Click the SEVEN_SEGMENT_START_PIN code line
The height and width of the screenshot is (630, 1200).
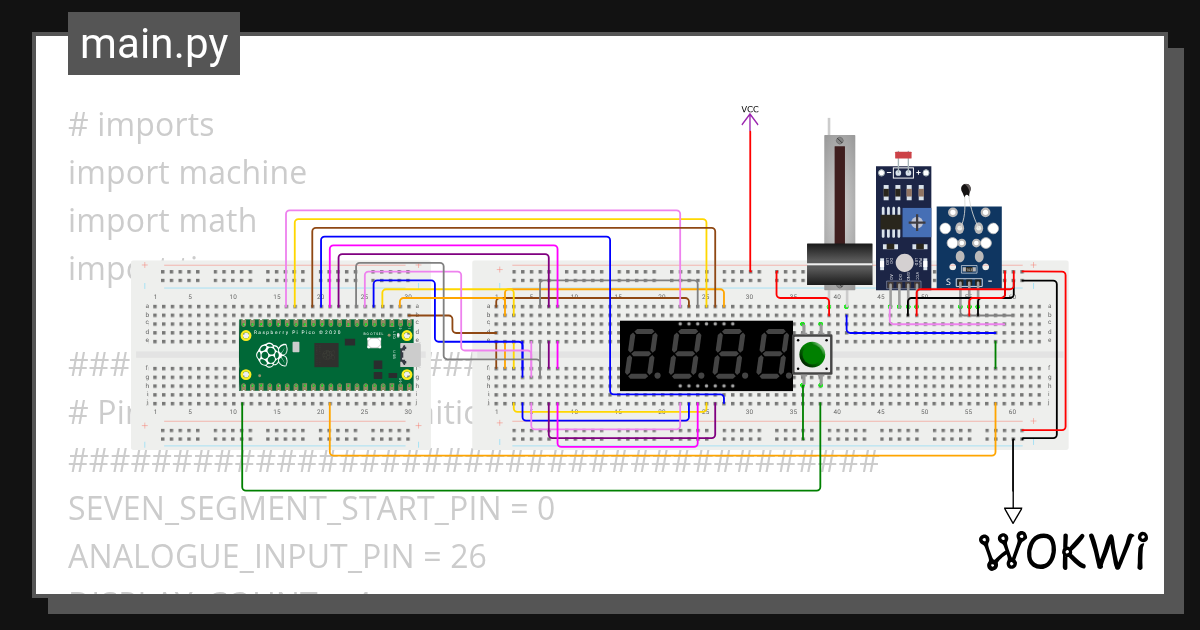tap(310, 508)
